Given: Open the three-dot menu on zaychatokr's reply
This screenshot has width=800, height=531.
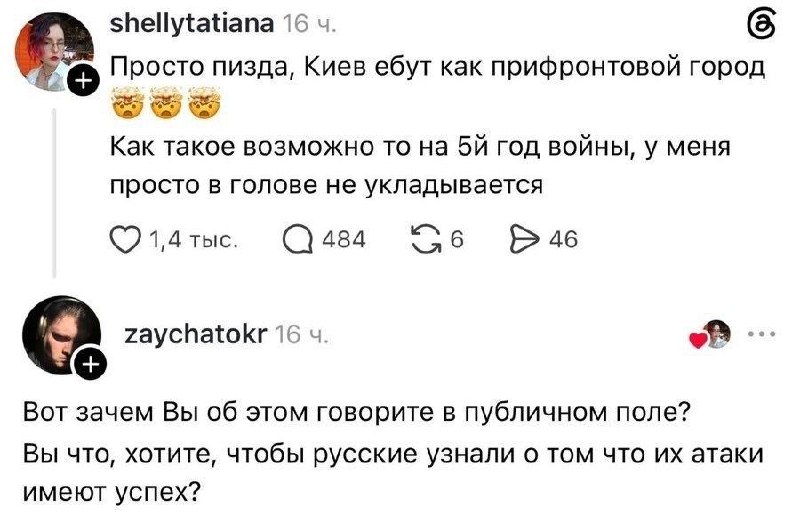Looking at the screenshot, I should click(762, 335).
